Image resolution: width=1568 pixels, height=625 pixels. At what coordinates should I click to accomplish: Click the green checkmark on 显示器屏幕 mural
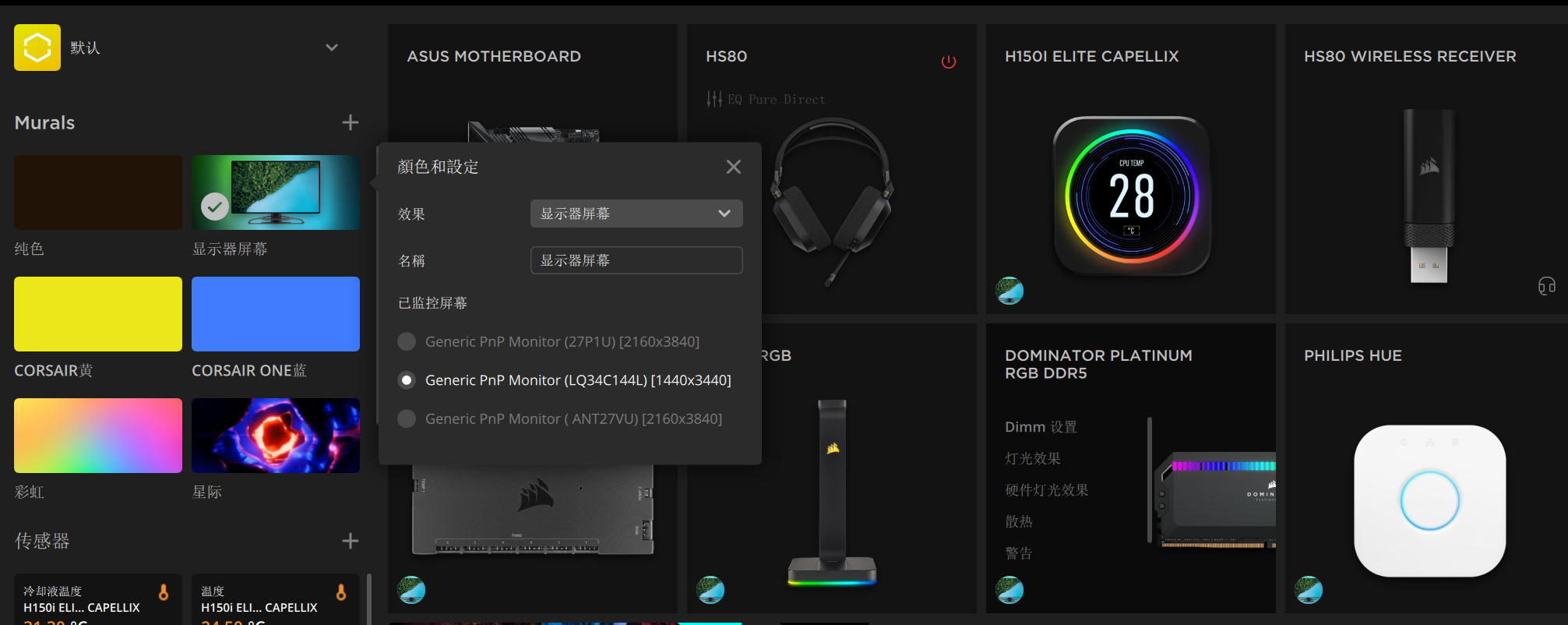(x=215, y=207)
